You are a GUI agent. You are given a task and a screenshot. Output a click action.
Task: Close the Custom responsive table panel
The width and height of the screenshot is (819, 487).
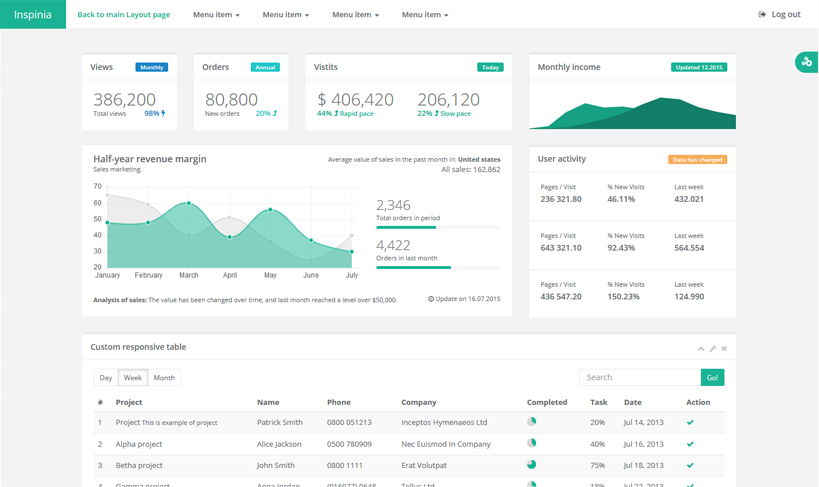tap(724, 348)
